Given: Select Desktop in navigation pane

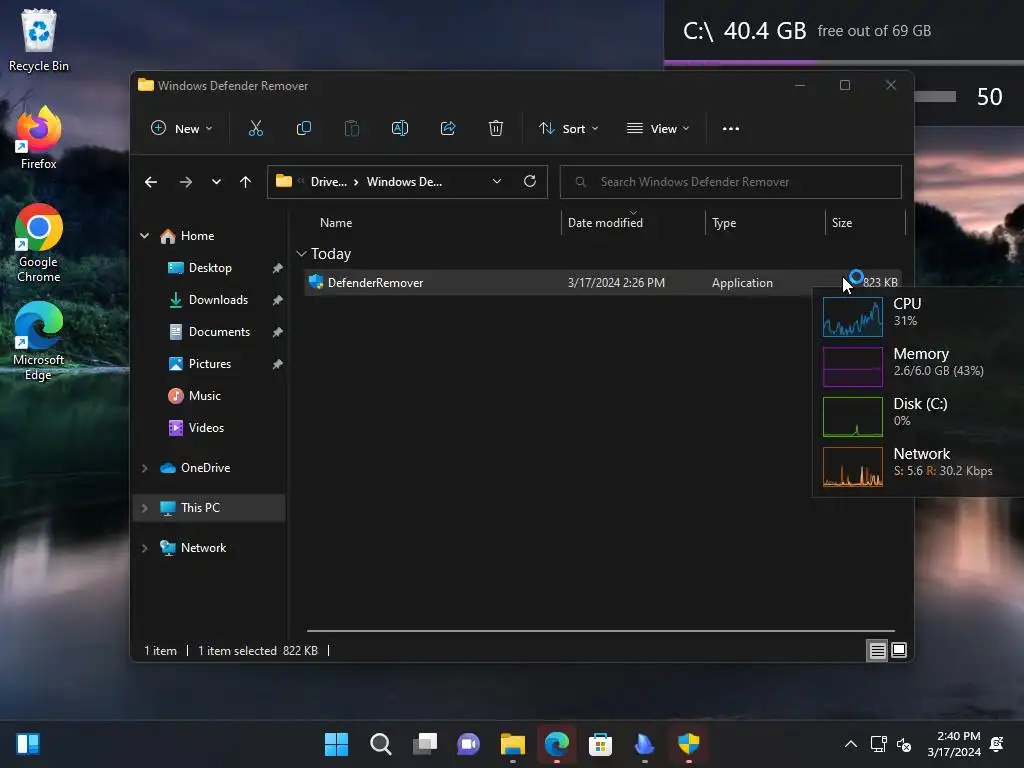Looking at the screenshot, I should [210, 268].
